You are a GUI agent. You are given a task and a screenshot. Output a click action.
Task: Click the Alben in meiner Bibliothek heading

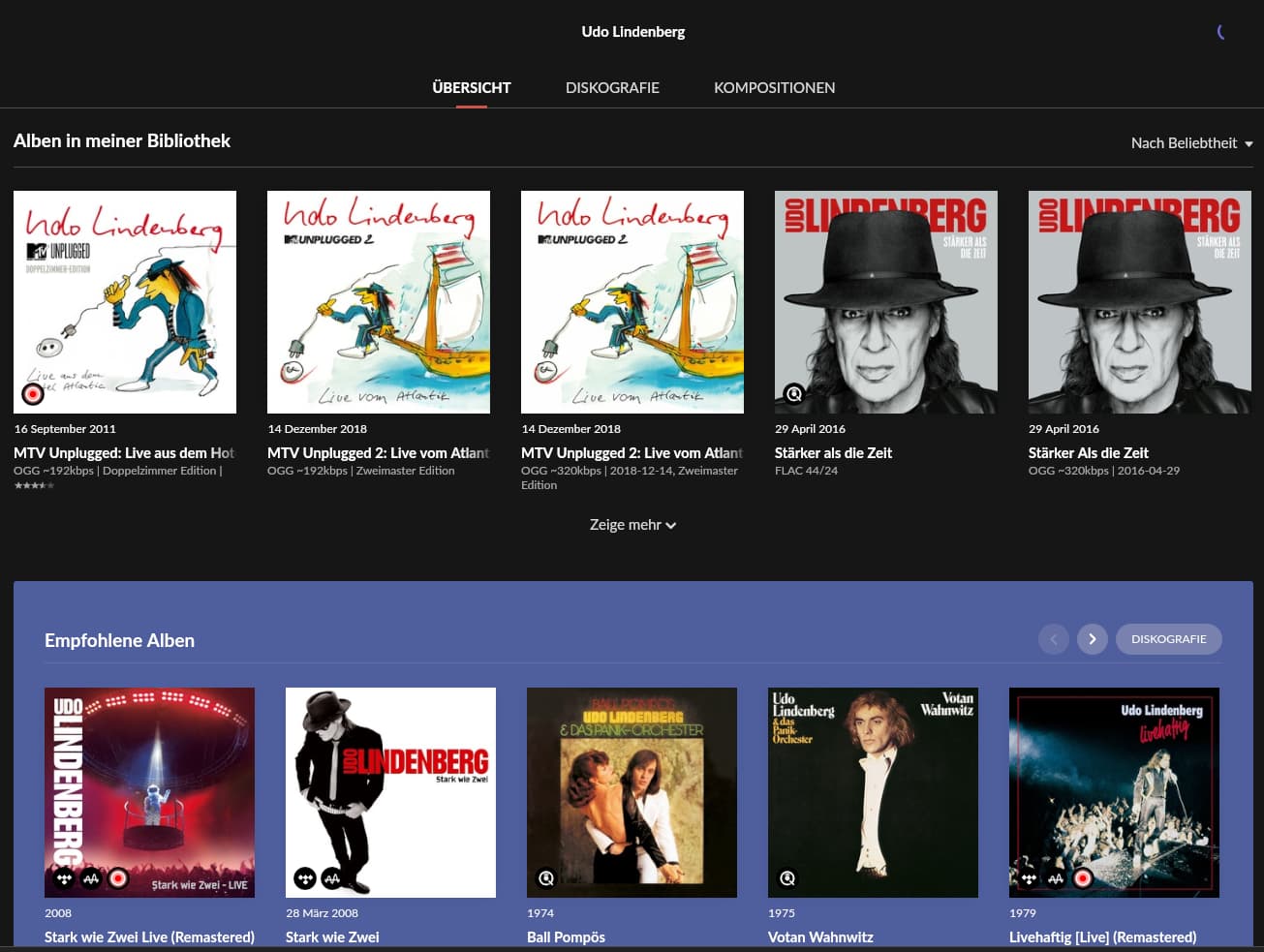pos(122,141)
